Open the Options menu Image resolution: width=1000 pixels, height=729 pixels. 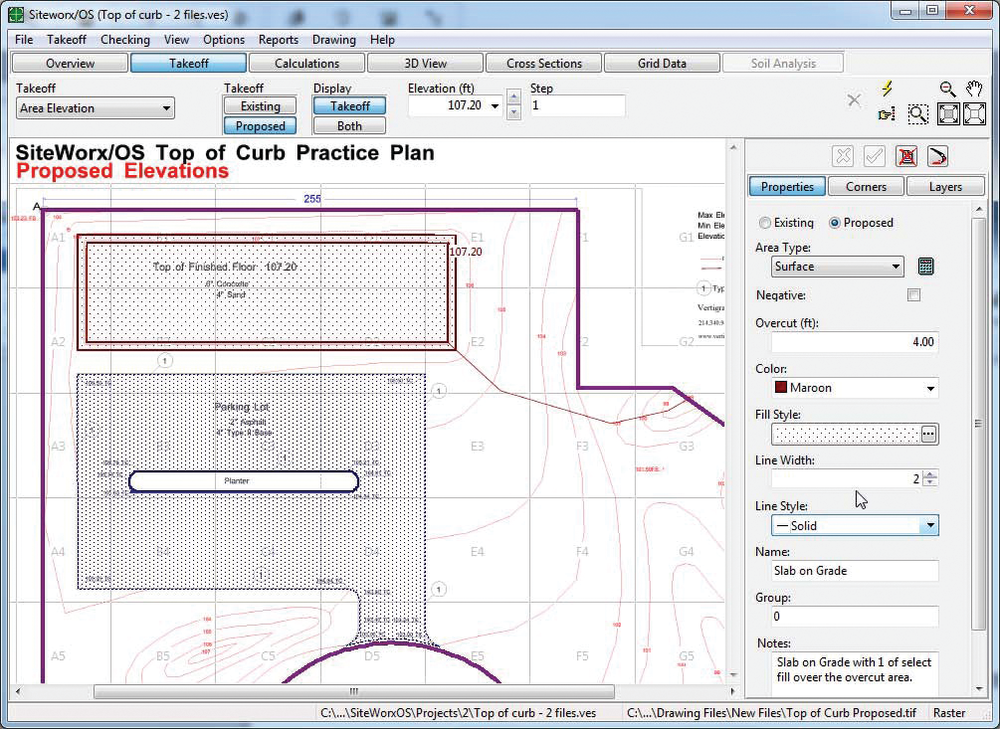pyautogui.click(x=224, y=40)
